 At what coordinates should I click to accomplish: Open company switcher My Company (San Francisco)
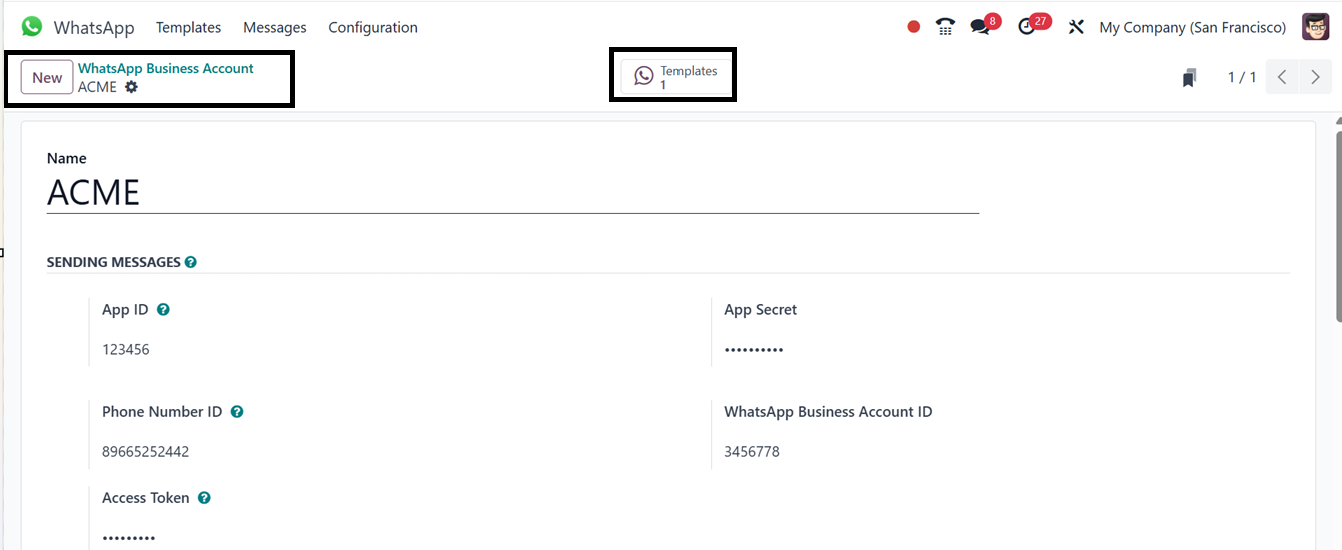[x=1193, y=27]
